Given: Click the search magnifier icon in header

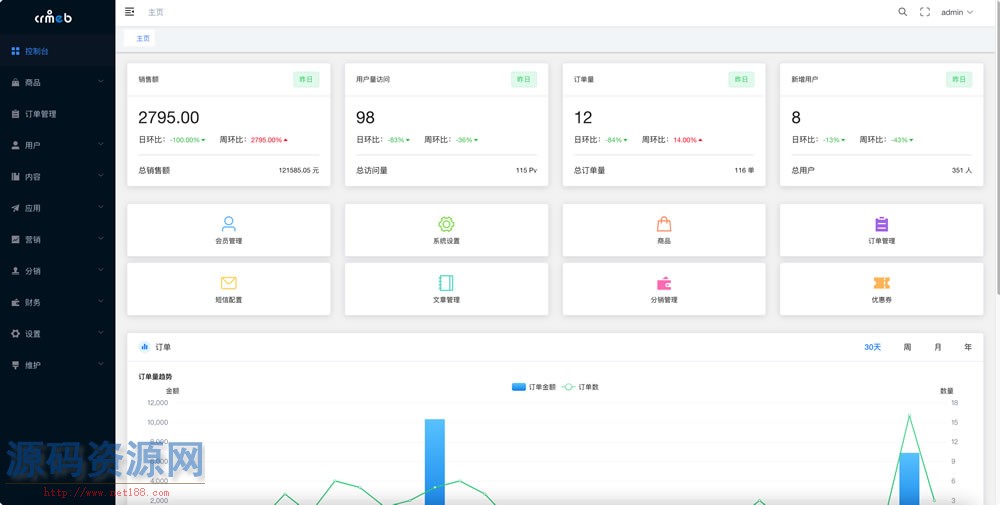Looking at the screenshot, I should point(902,12).
